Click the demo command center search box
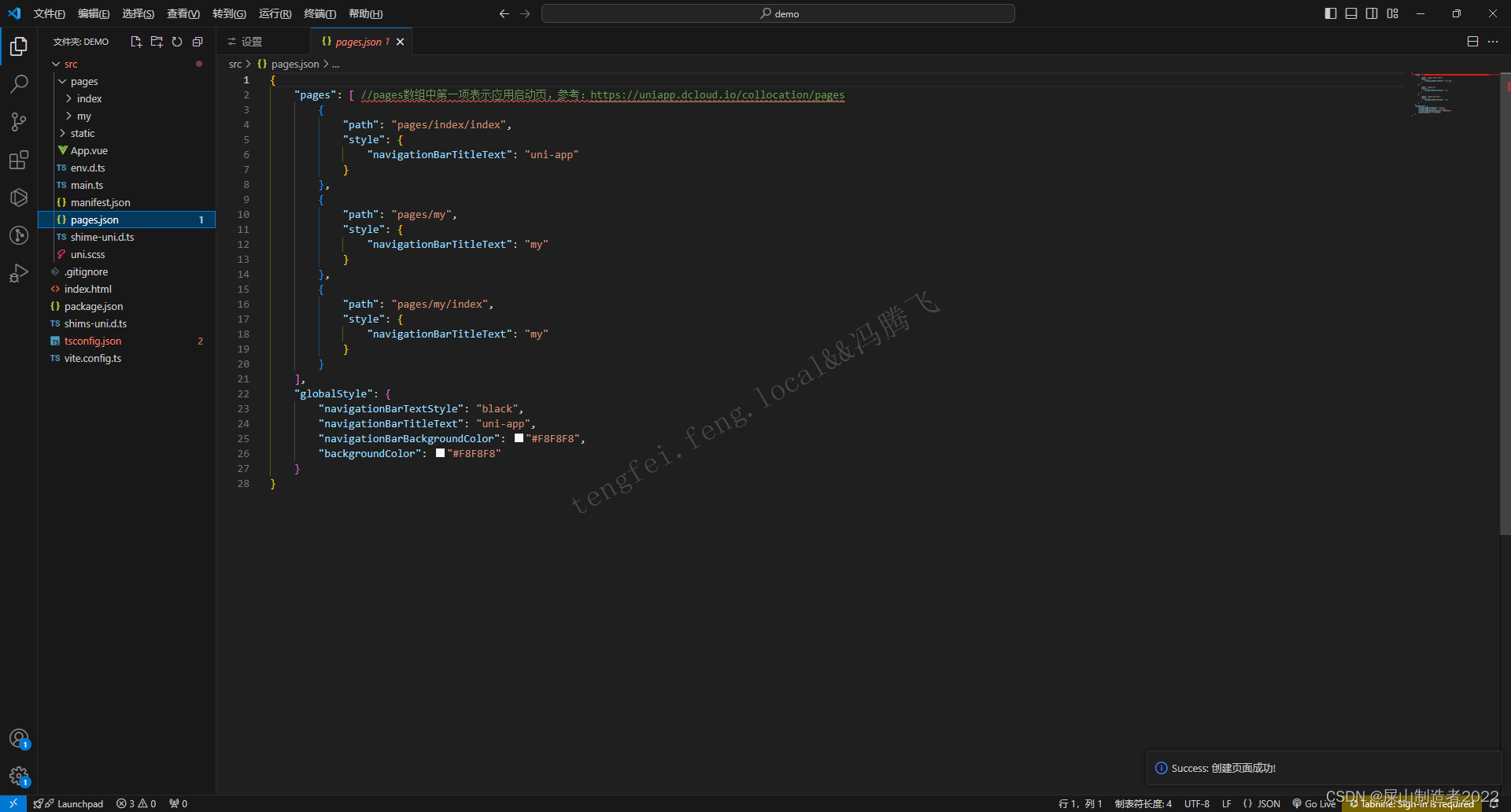 coord(778,13)
